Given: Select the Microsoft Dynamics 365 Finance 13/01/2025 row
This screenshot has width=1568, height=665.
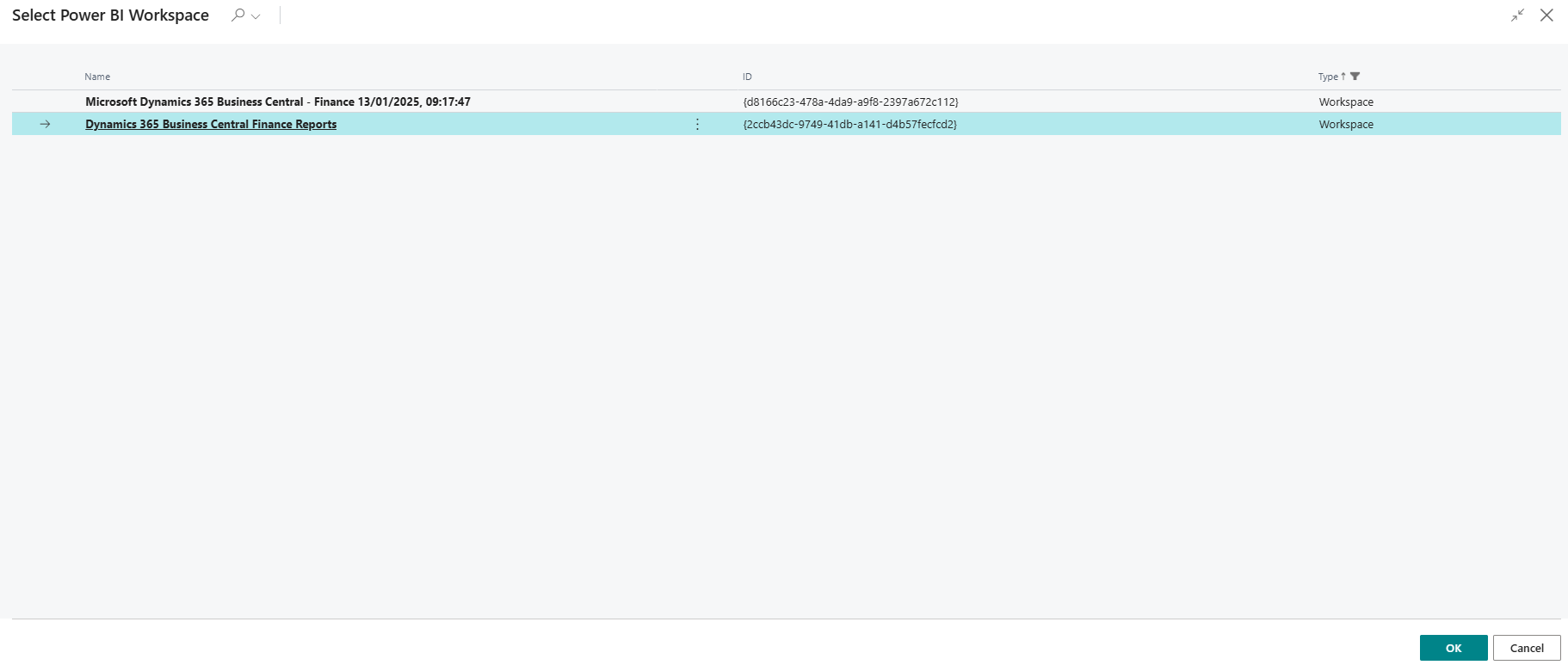Looking at the screenshot, I should 787,102.
